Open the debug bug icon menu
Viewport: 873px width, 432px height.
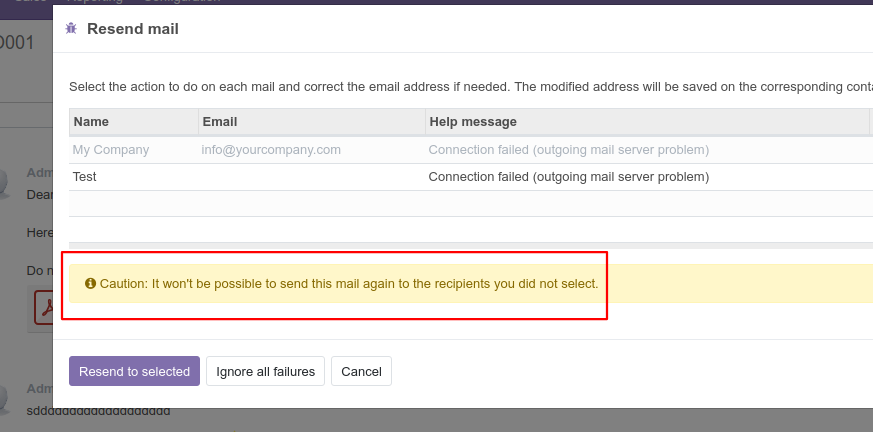click(71, 28)
